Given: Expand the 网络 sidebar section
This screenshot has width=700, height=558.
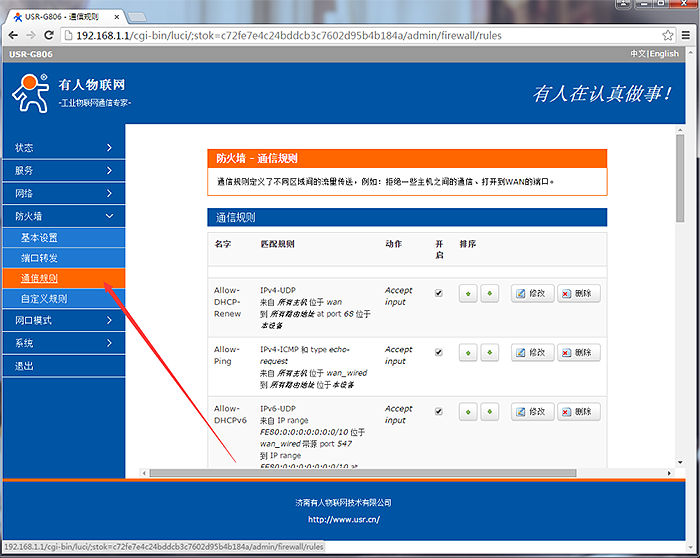Looking at the screenshot, I should 62,193.
